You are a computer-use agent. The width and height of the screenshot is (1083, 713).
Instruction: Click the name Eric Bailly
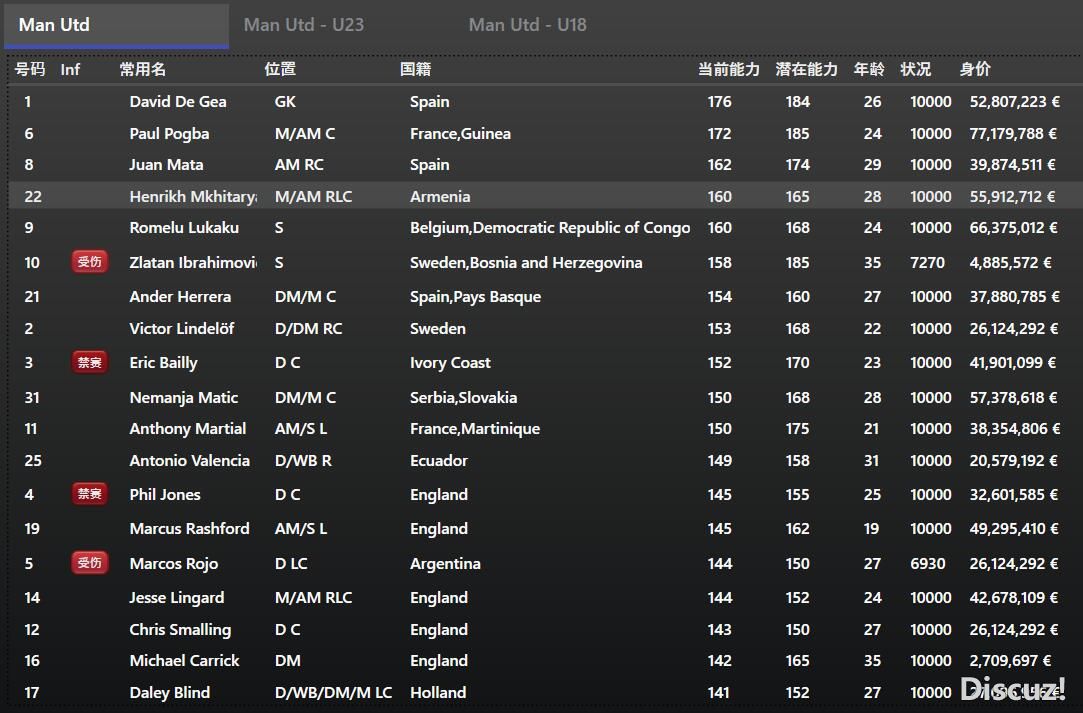[x=164, y=362]
